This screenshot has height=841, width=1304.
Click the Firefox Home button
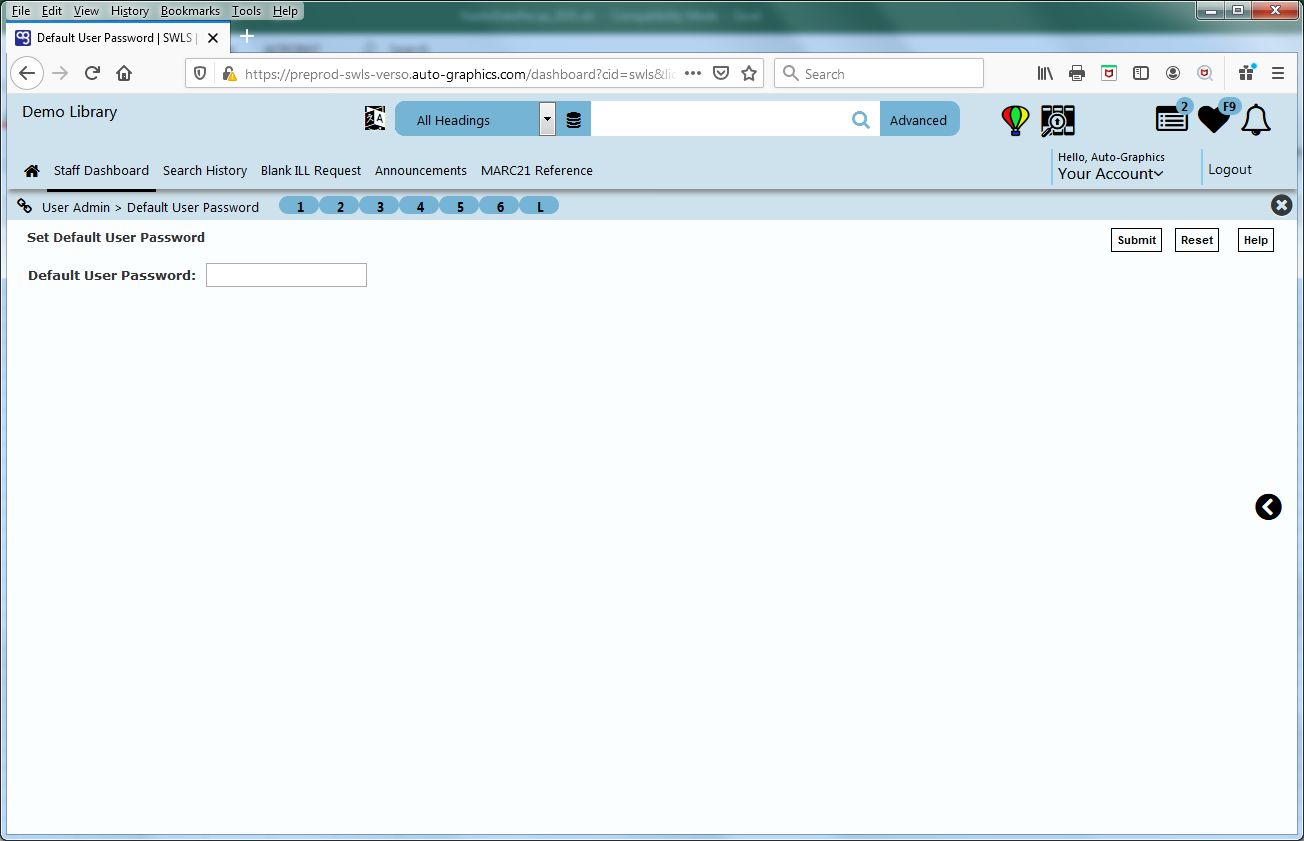[x=124, y=73]
